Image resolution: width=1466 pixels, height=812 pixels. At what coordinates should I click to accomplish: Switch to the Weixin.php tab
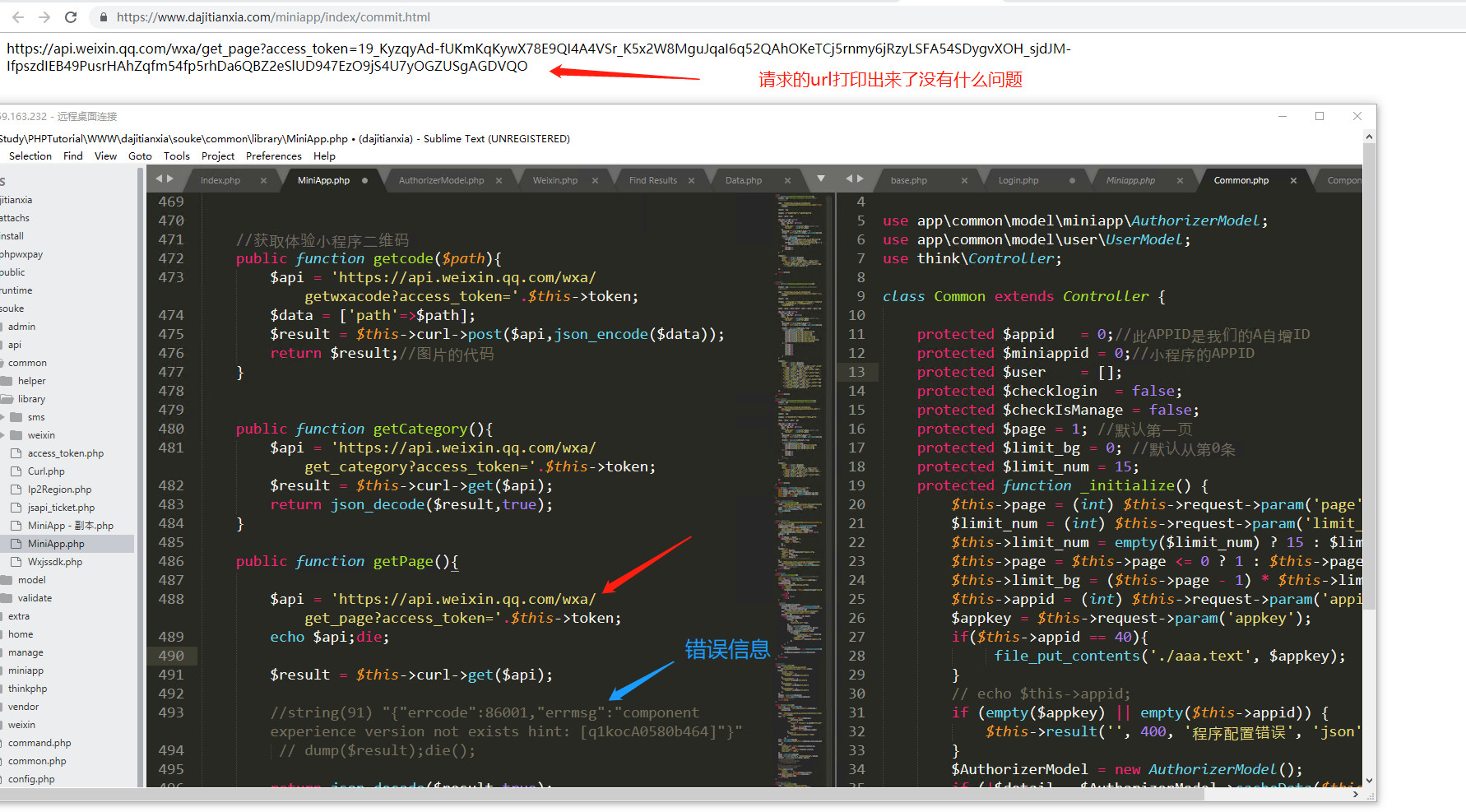tap(555, 180)
